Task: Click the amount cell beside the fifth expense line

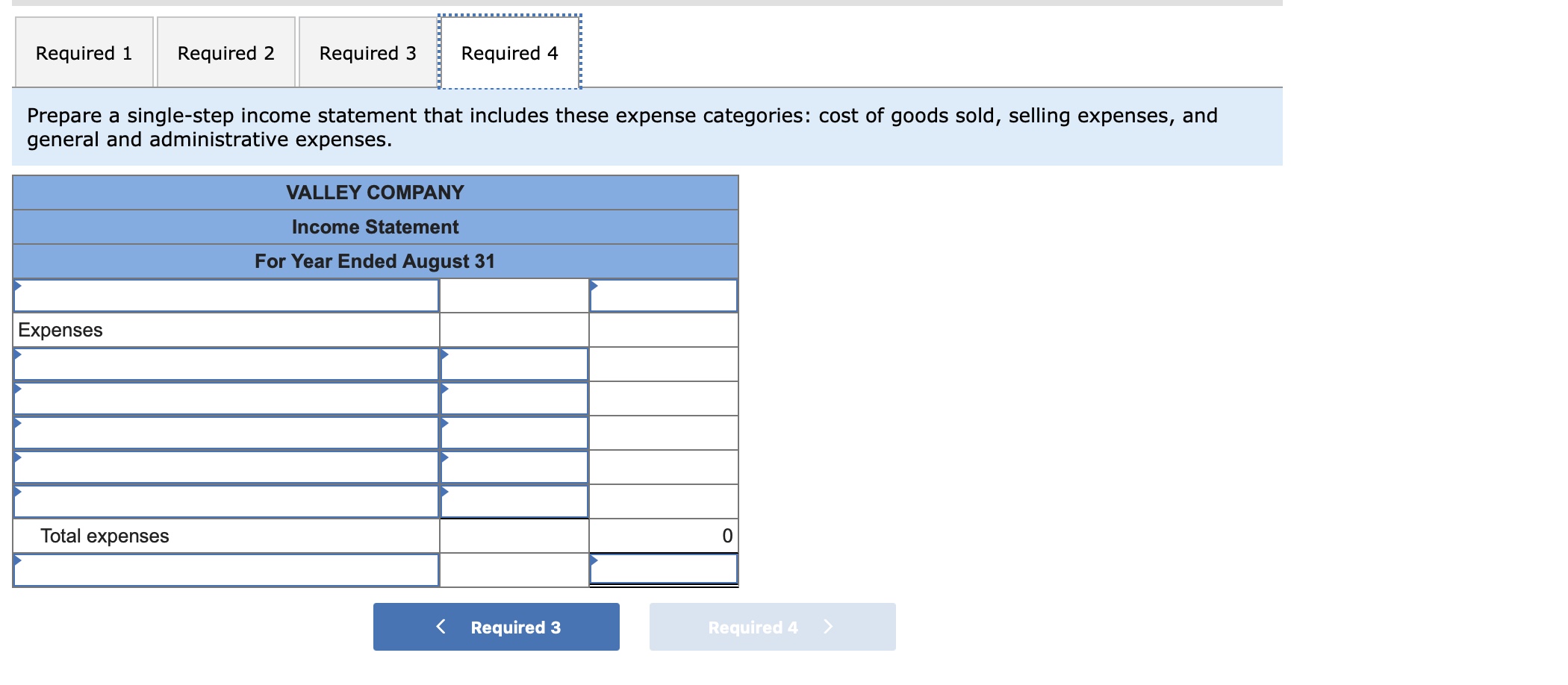Action: pos(514,499)
